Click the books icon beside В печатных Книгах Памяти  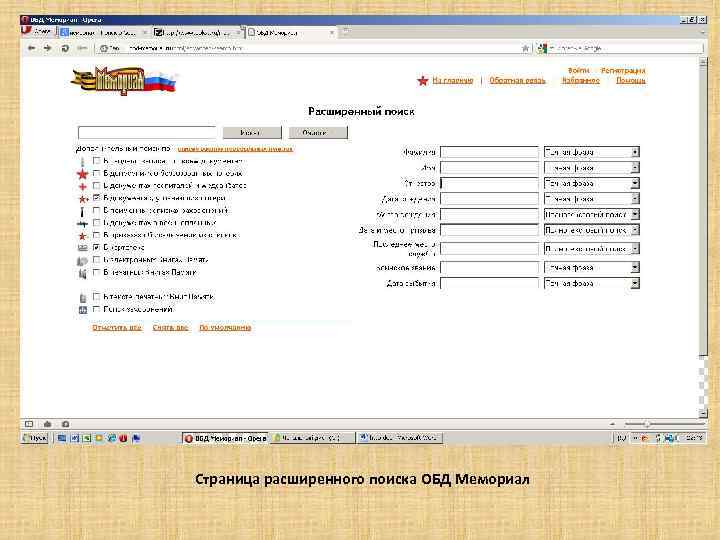coord(82,273)
